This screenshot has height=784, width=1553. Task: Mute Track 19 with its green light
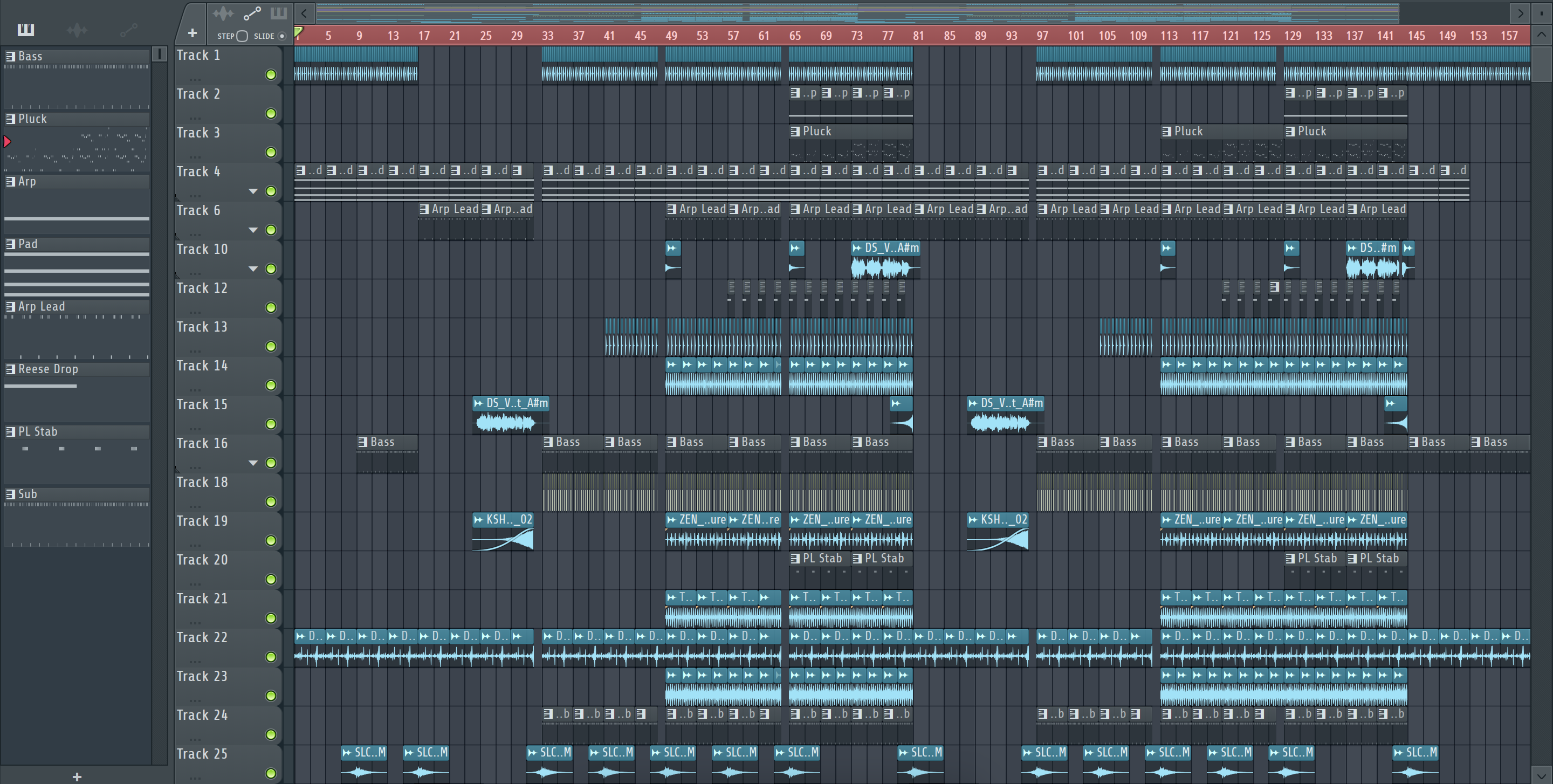pos(271,540)
